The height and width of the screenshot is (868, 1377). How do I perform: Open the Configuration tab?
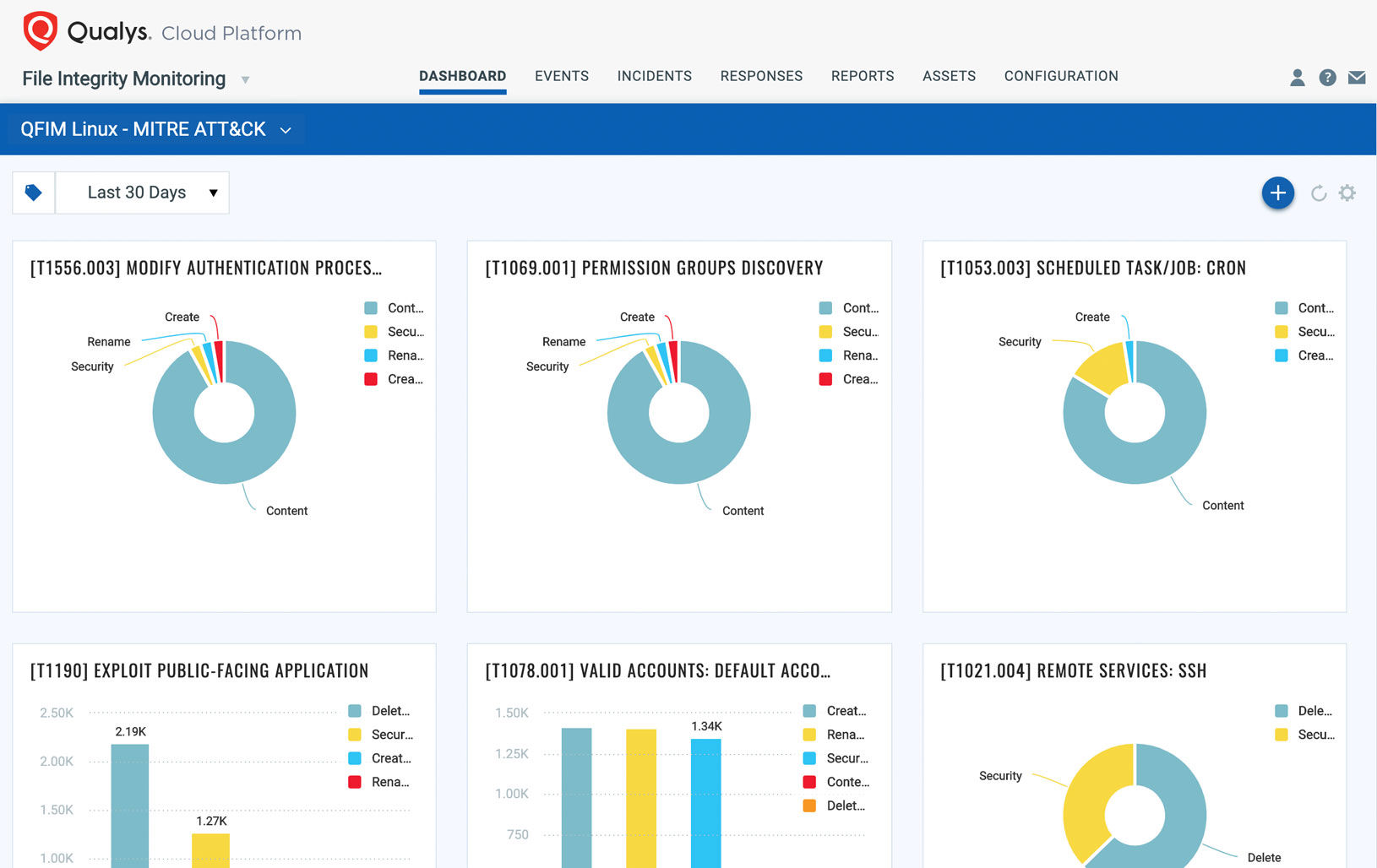tap(1060, 76)
